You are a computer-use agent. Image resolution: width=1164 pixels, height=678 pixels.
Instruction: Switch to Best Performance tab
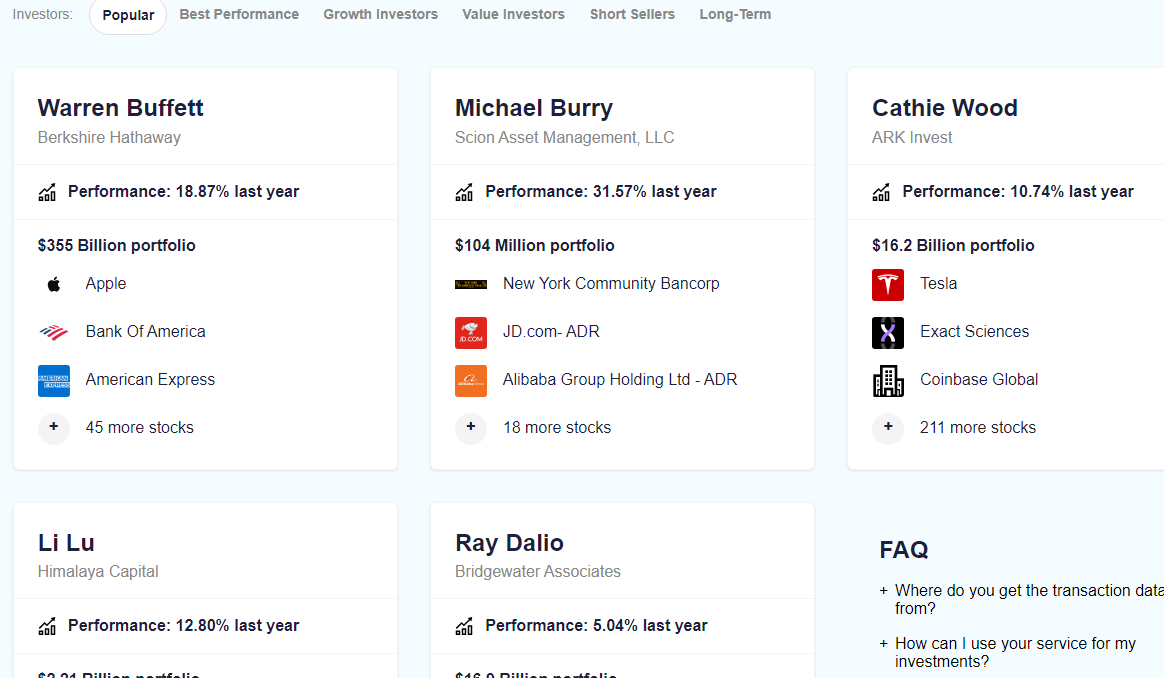239,14
